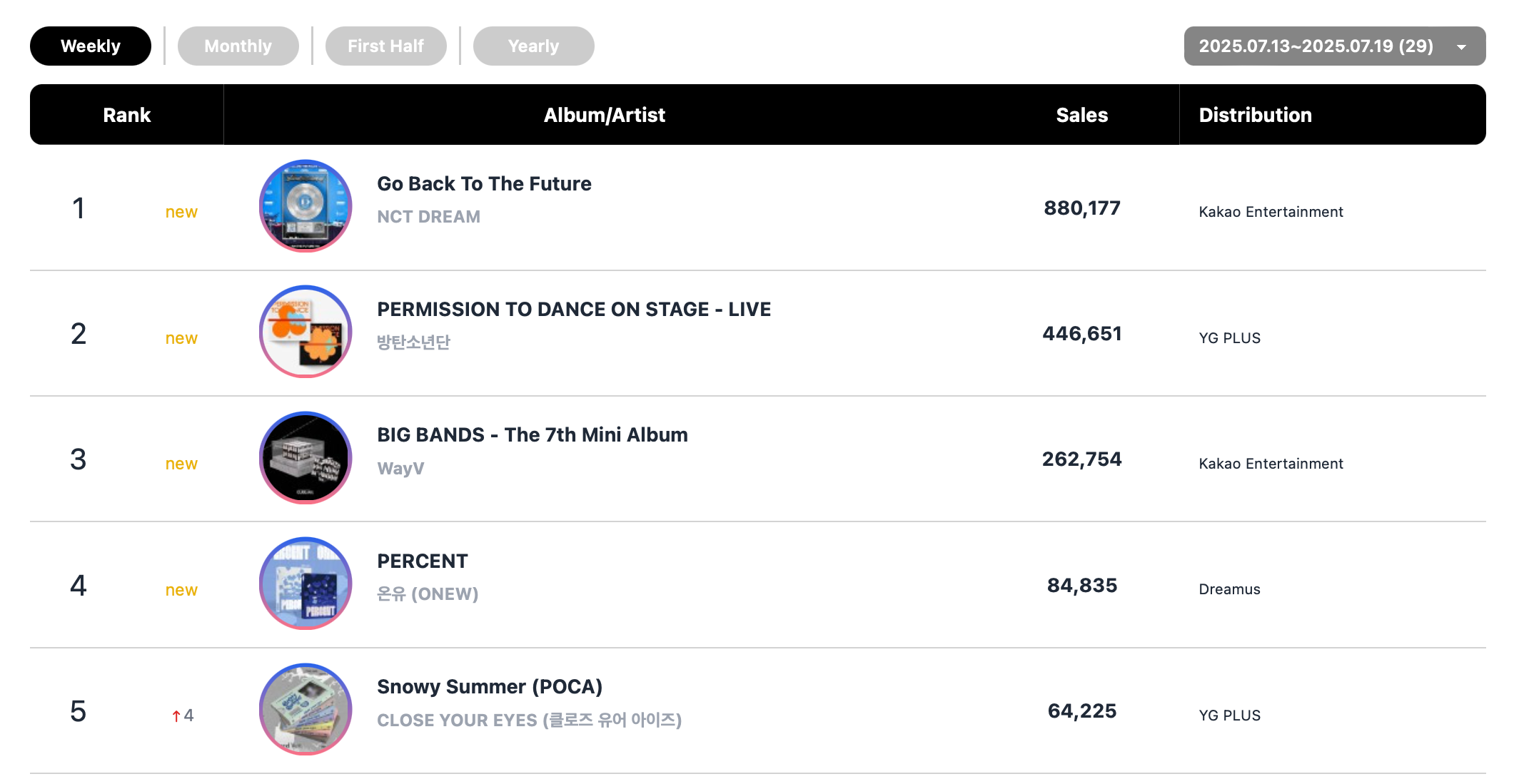1519x784 pixels.
Task: Click Snowy Summer album cover thumbnail
Action: coord(306,710)
